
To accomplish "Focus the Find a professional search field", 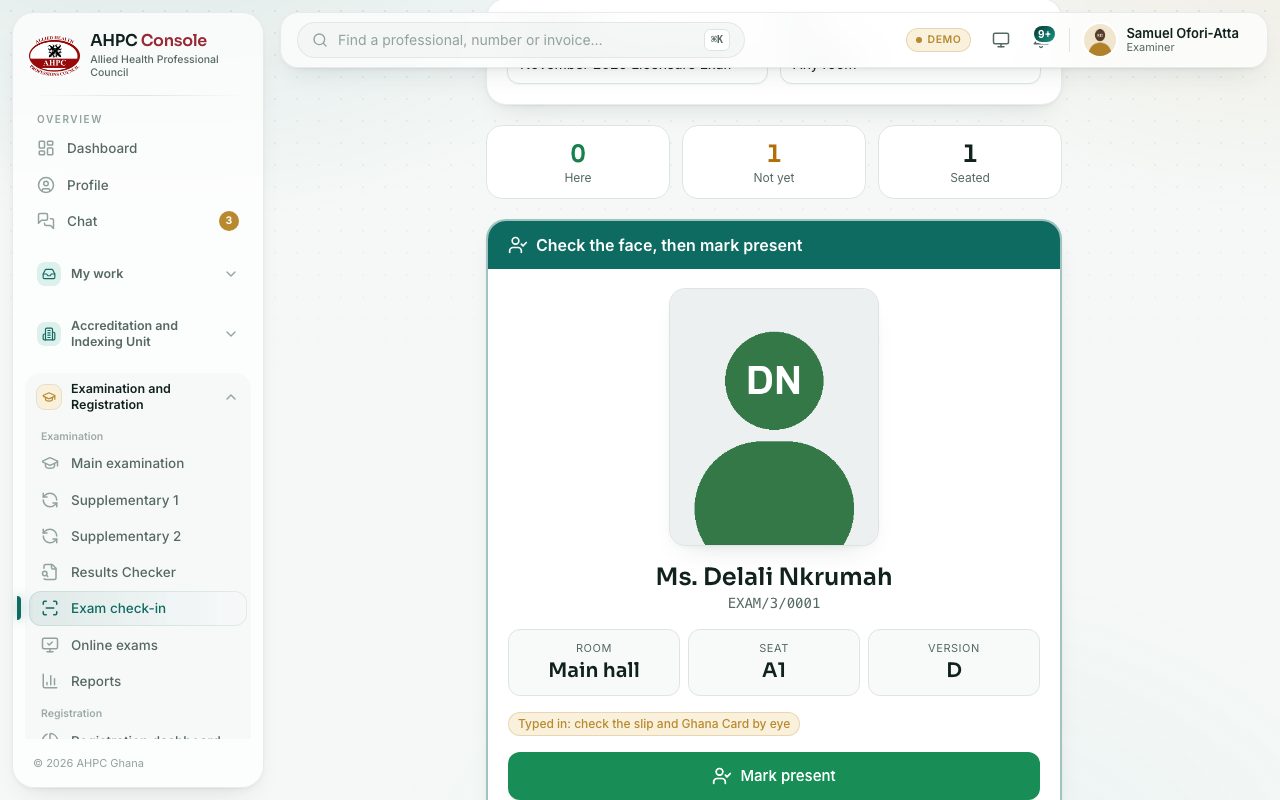I will [521, 40].
